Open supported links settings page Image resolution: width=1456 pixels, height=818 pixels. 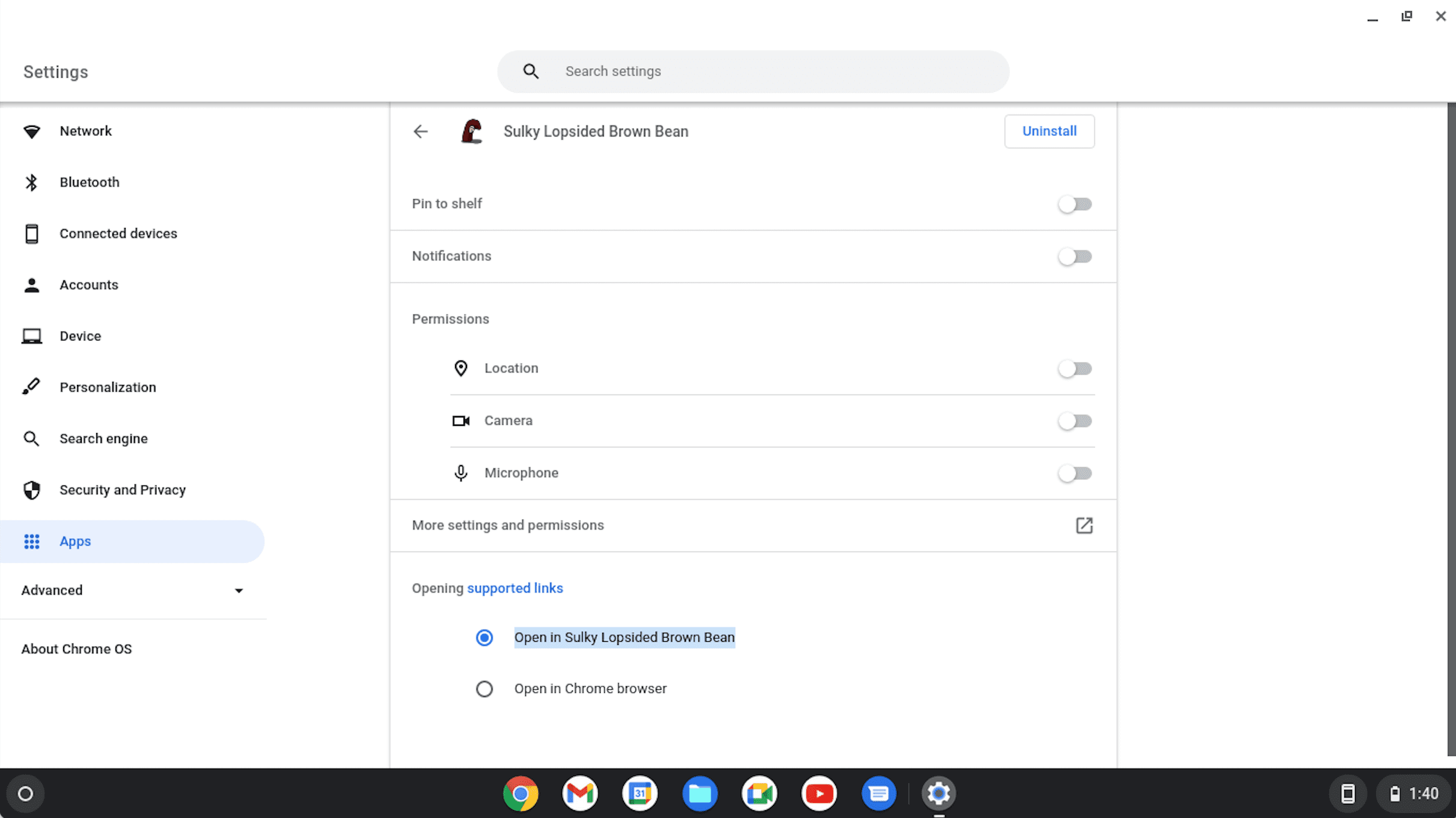pyautogui.click(x=515, y=588)
